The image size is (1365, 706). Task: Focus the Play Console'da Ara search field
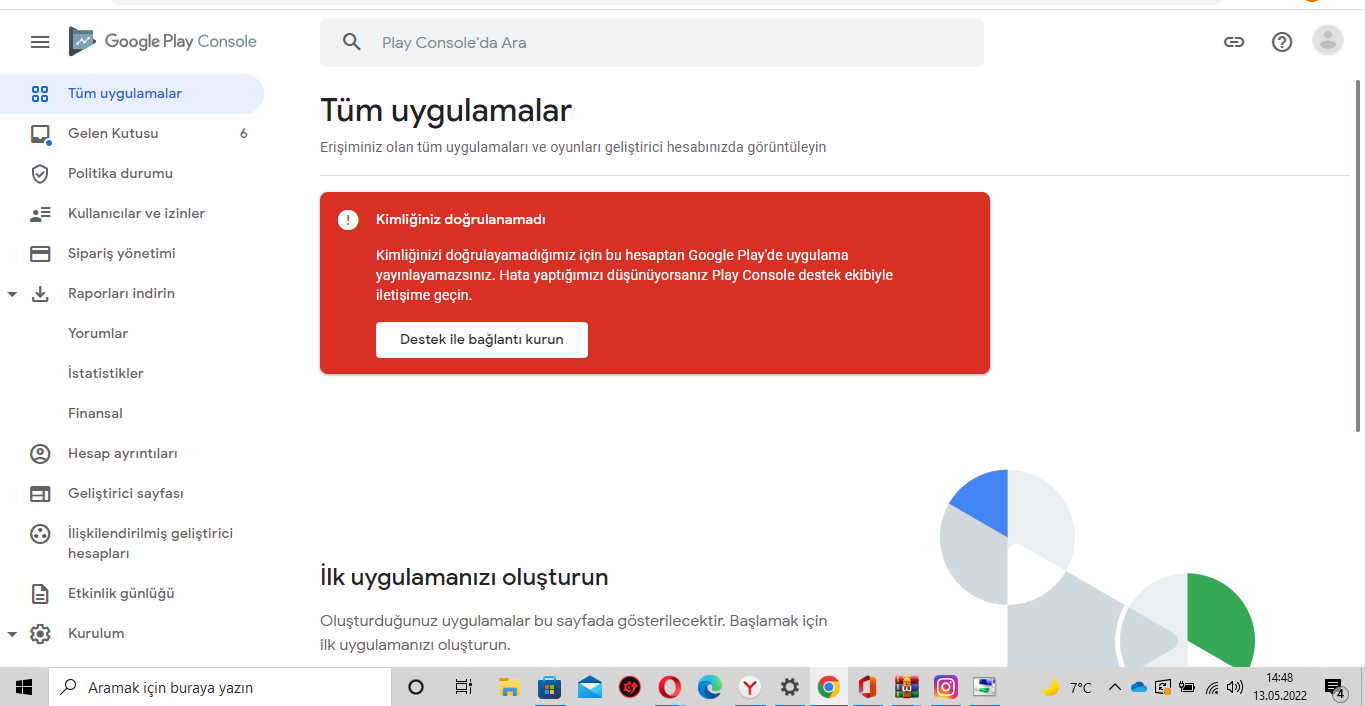pyautogui.click(x=652, y=43)
